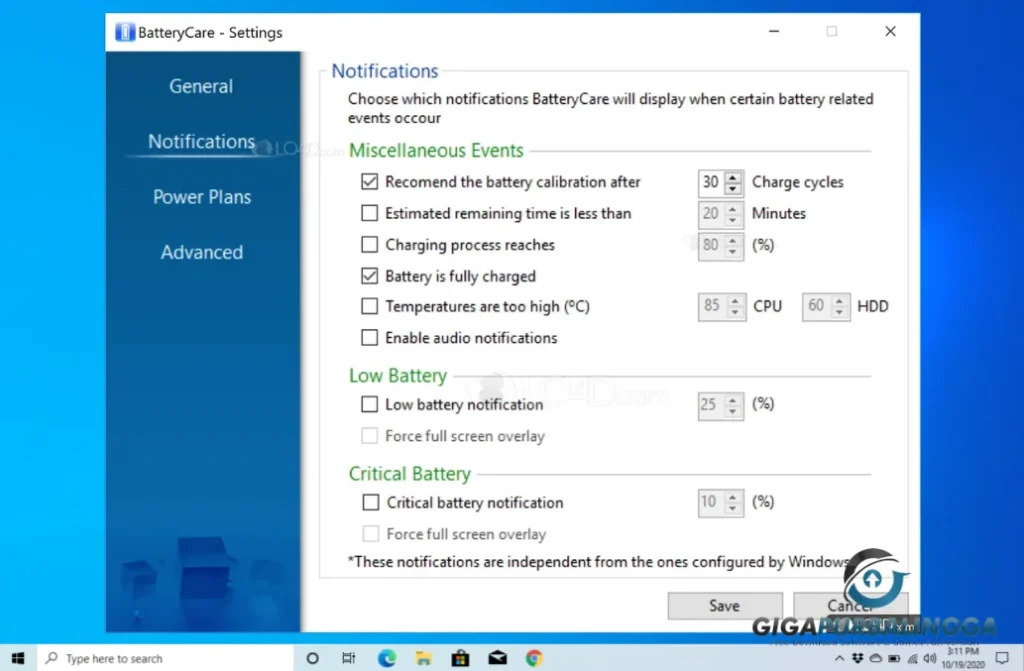Uncheck Battery is fully charged
This screenshot has height=671, width=1024.
click(370, 276)
